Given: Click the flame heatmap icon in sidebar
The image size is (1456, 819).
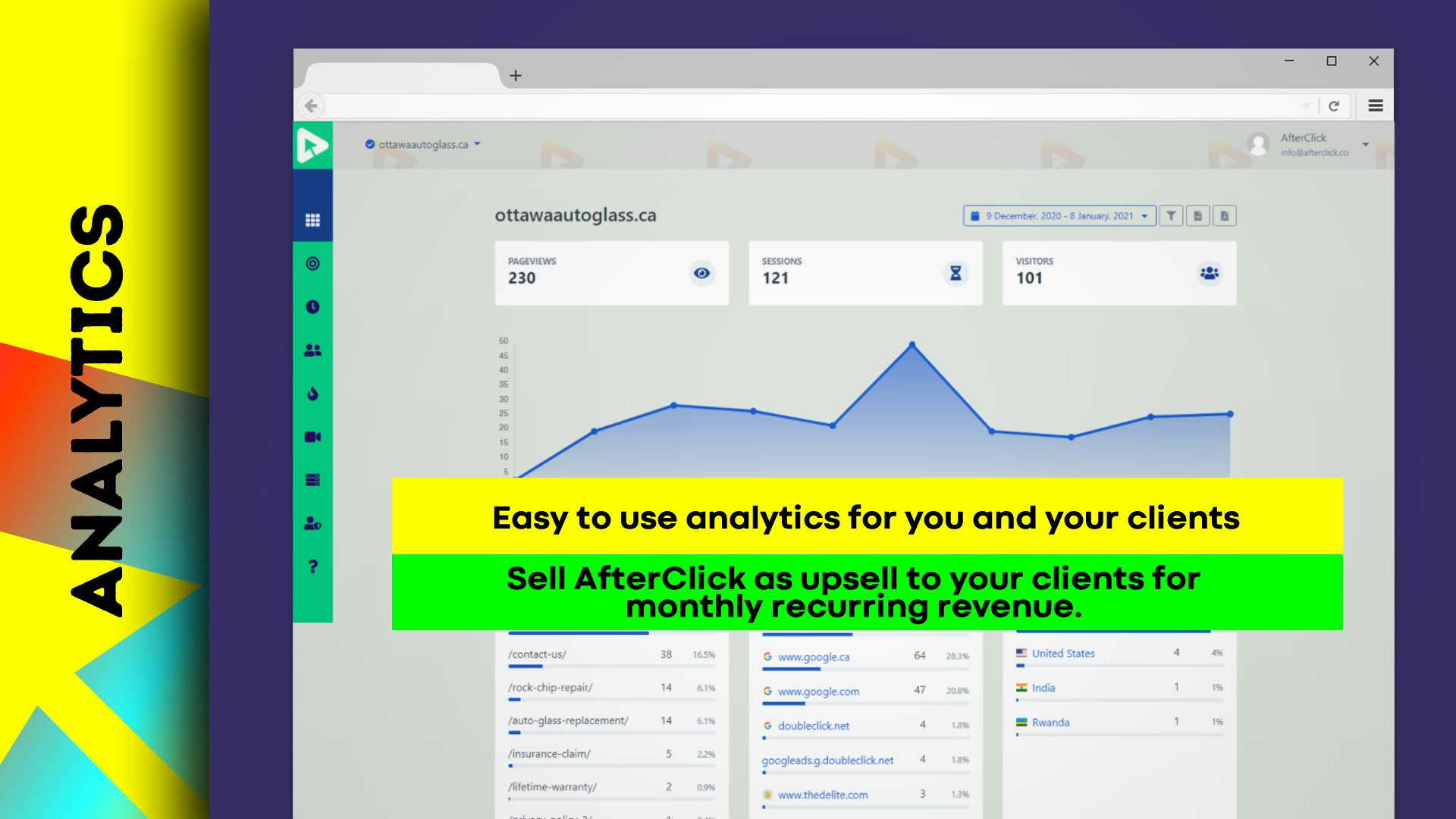Looking at the screenshot, I should pos(312,394).
